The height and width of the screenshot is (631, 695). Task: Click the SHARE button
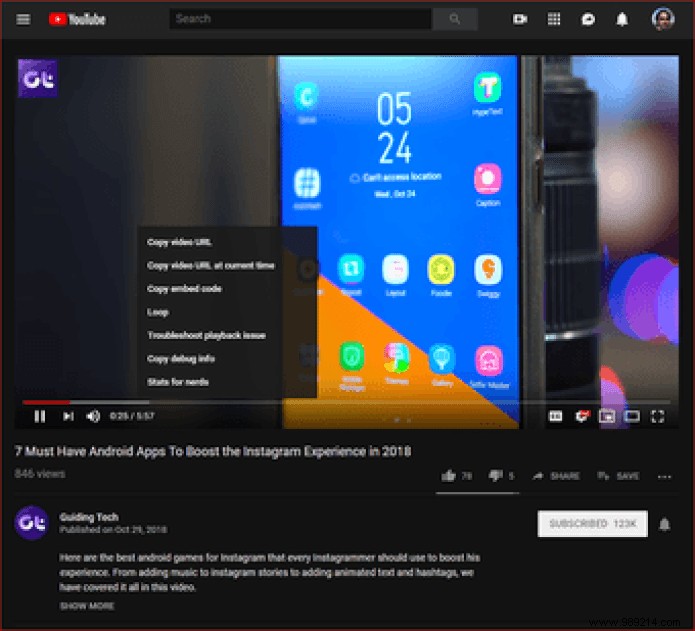coord(556,476)
